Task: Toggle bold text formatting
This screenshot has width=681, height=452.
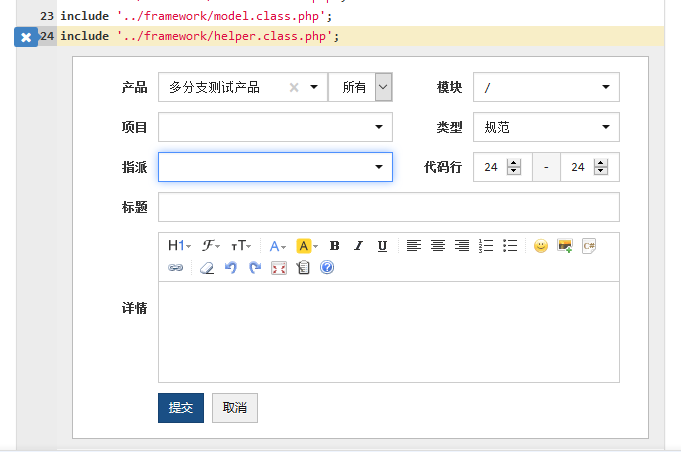Action: [x=334, y=246]
